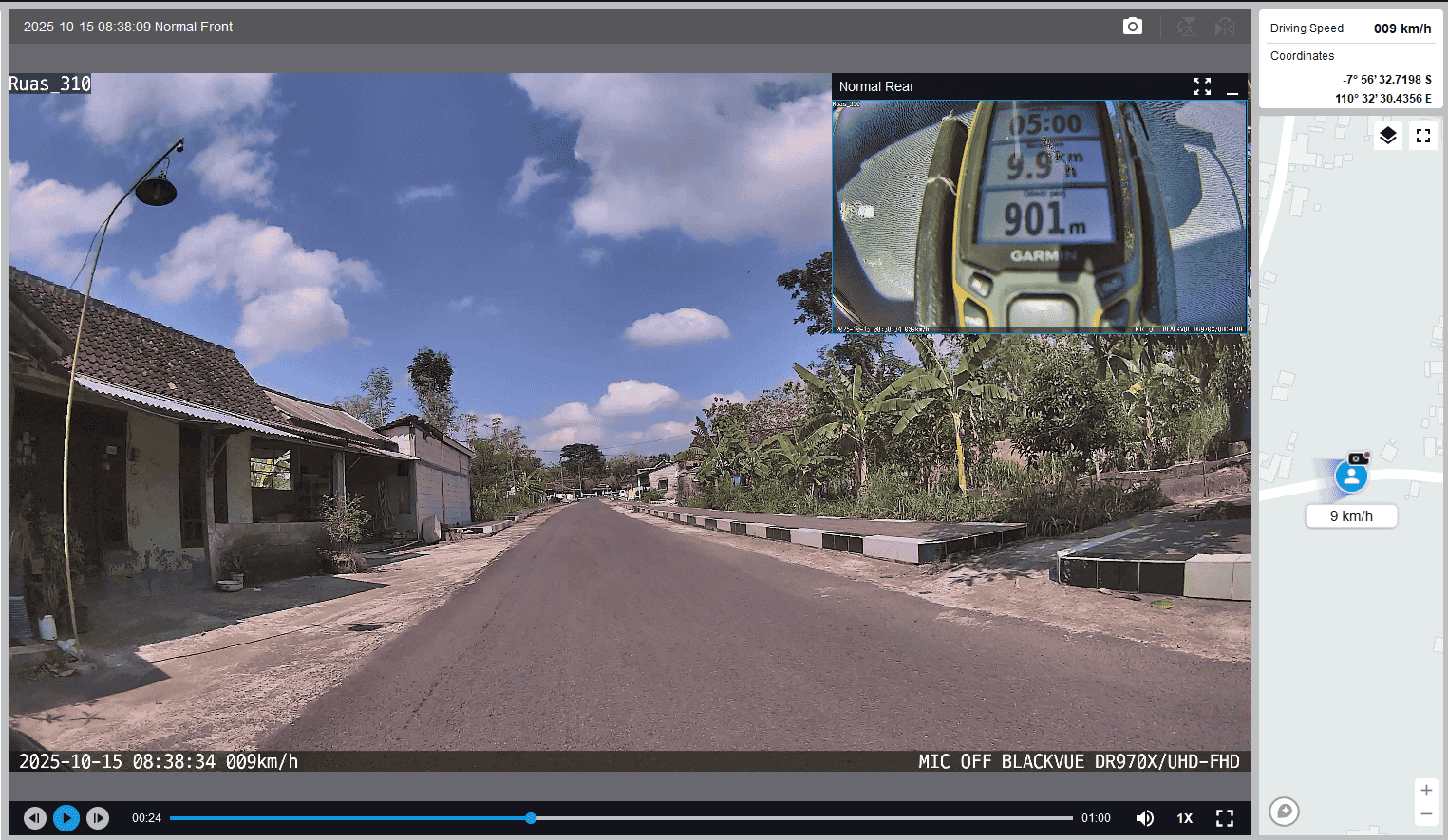Mute the video audio
The width and height of the screenshot is (1448, 840).
[1144, 817]
